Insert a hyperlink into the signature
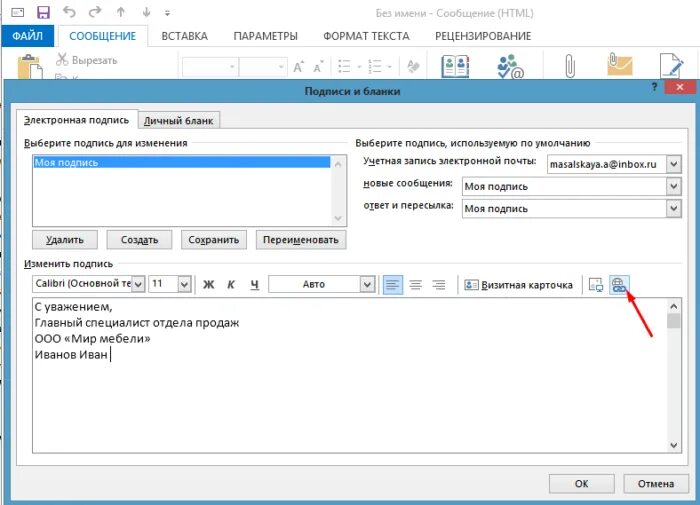Image resolution: width=700 pixels, height=505 pixels. (x=619, y=284)
